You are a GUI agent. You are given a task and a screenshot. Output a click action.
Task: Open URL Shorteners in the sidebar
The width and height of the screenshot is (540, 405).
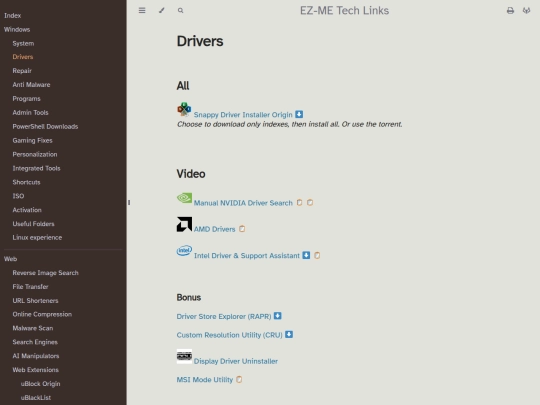pos(35,301)
